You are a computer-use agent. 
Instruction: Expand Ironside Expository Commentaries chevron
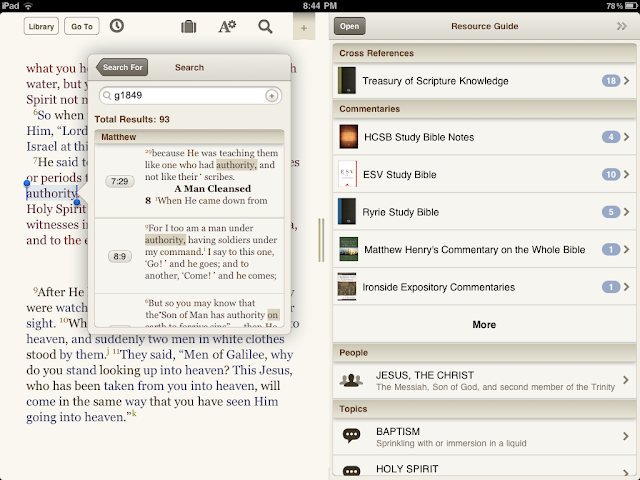click(x=627, y=287)
